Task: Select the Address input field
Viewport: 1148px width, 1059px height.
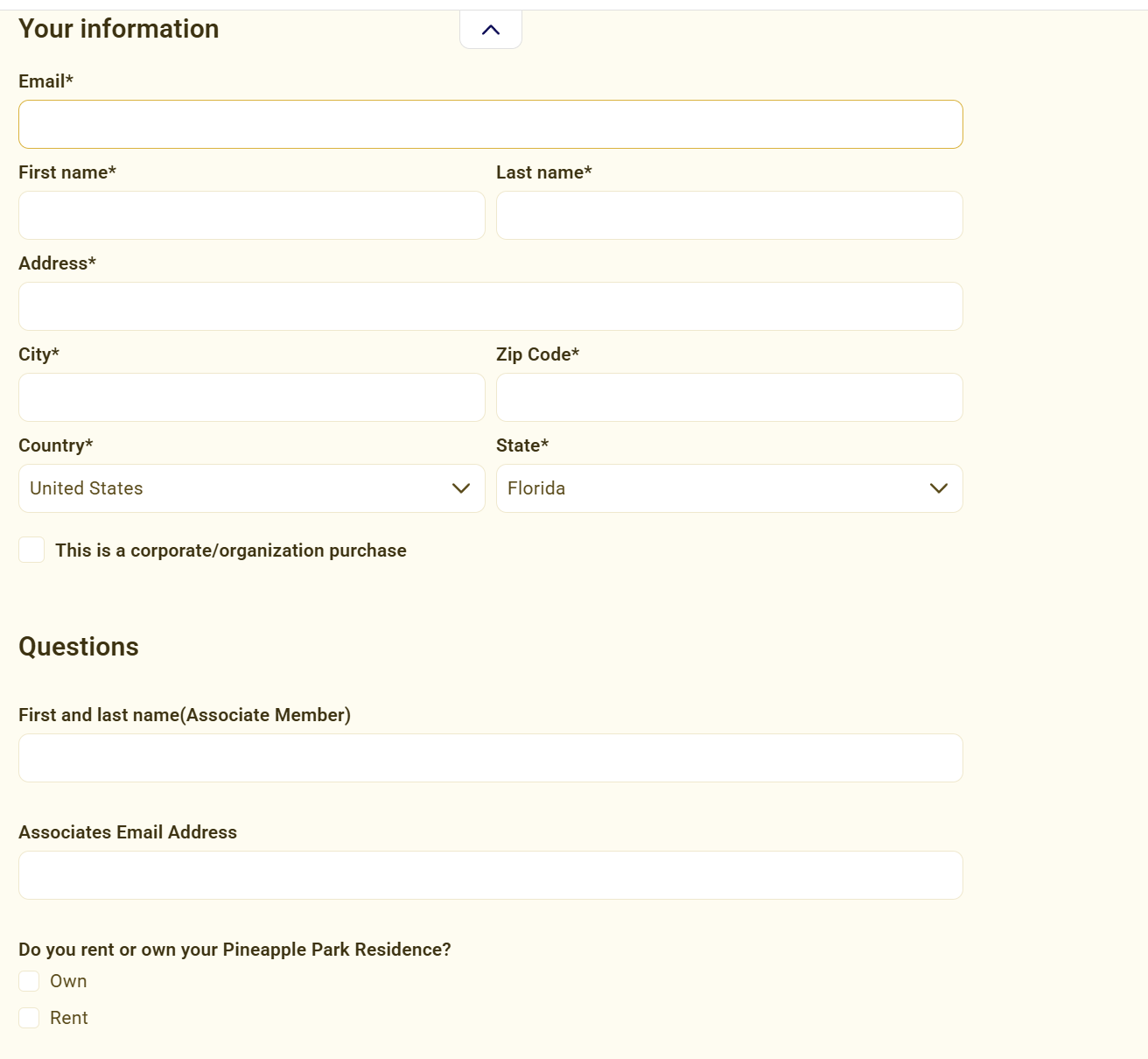Action: tap(490, 306)
